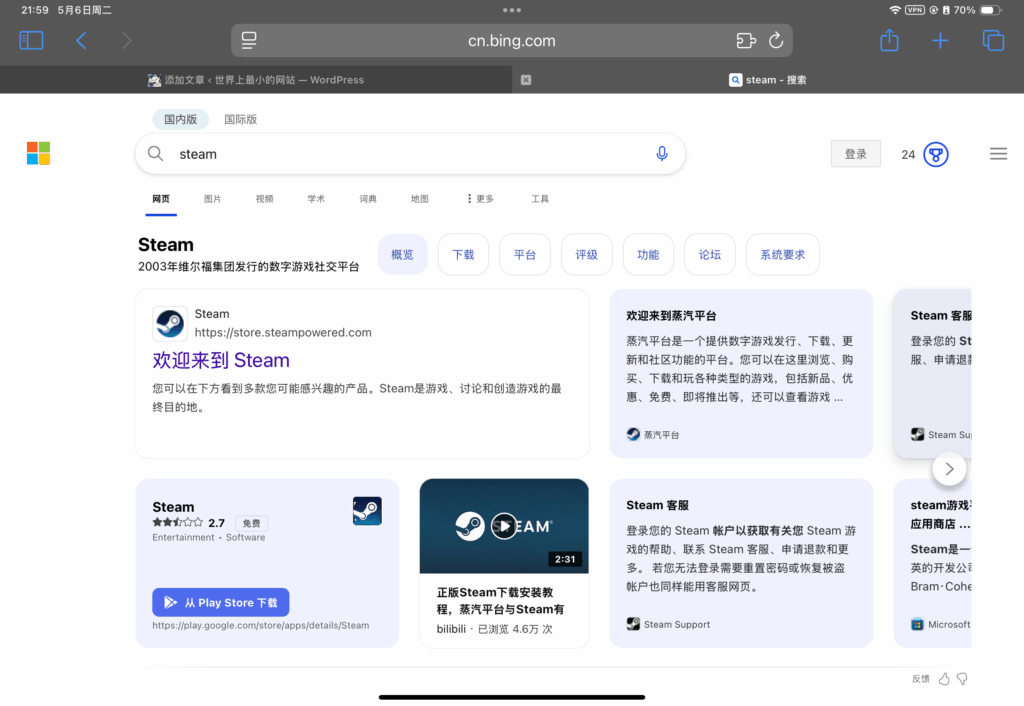
Task: Open the Rewards trophy icon
Action: pos(936,154)
